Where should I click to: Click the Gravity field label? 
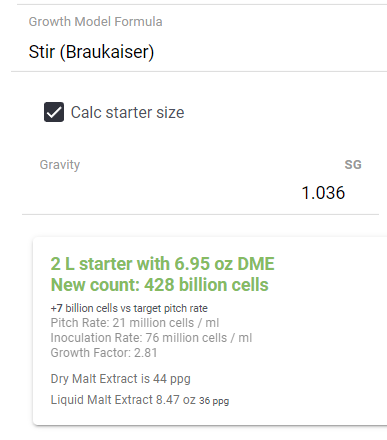pos(60,165)
